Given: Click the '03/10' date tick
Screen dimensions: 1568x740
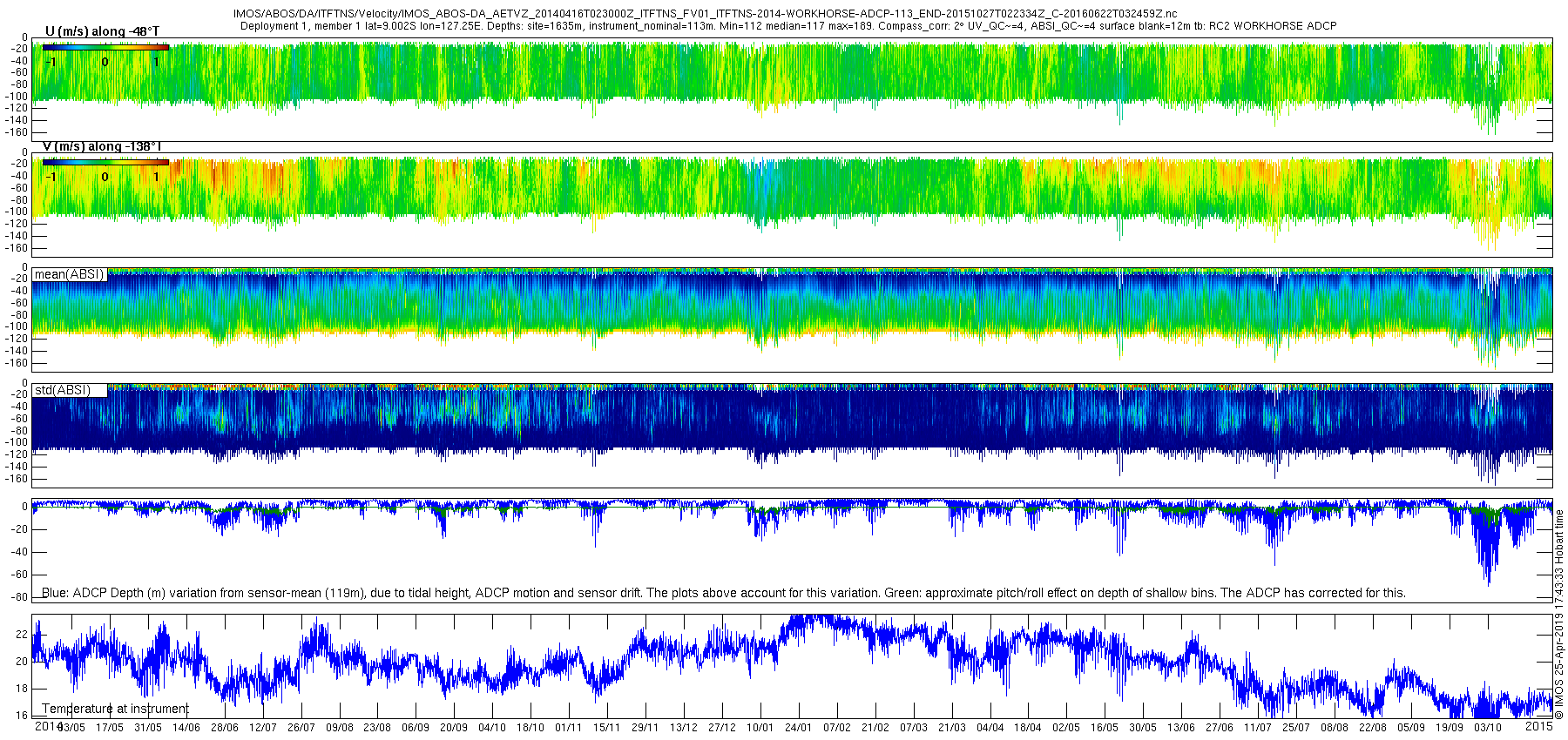Looking at the screenshot, I should point(1488,728).
